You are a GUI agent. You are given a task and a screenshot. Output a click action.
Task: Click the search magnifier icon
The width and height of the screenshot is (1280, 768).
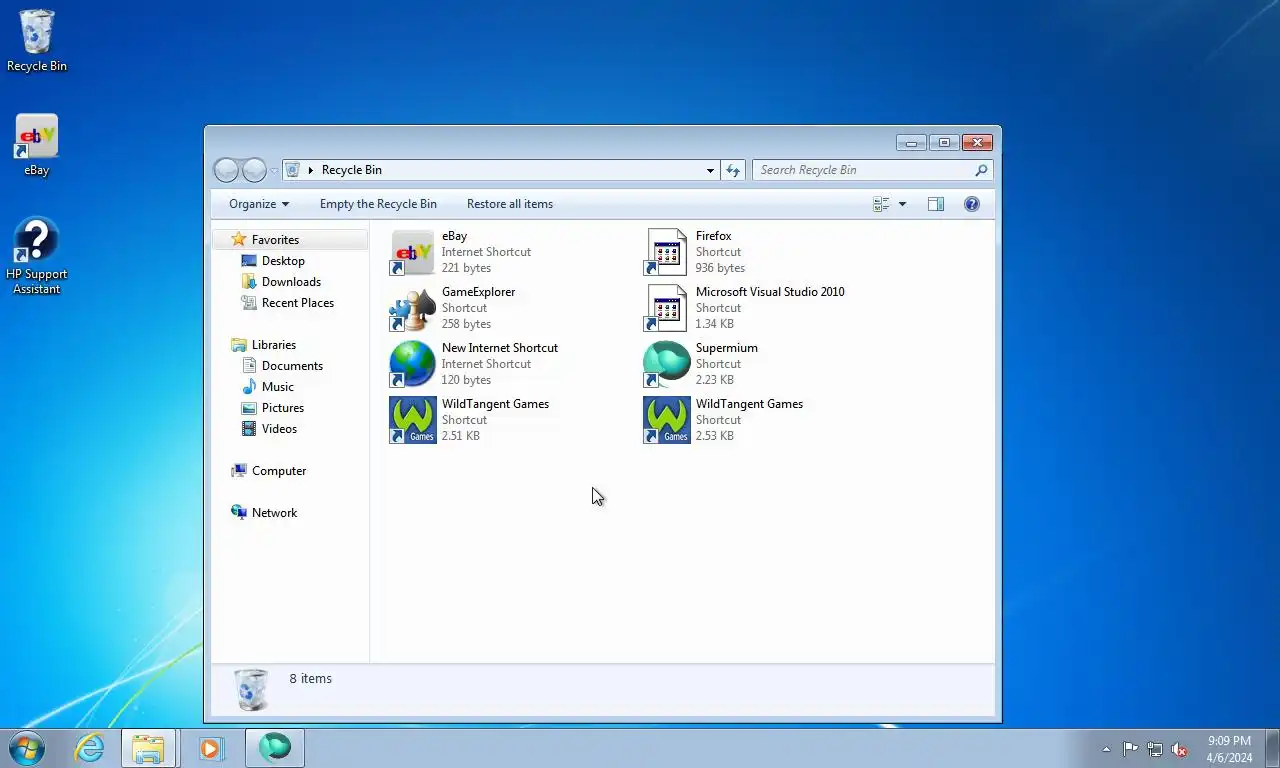[x=981, y=170]
